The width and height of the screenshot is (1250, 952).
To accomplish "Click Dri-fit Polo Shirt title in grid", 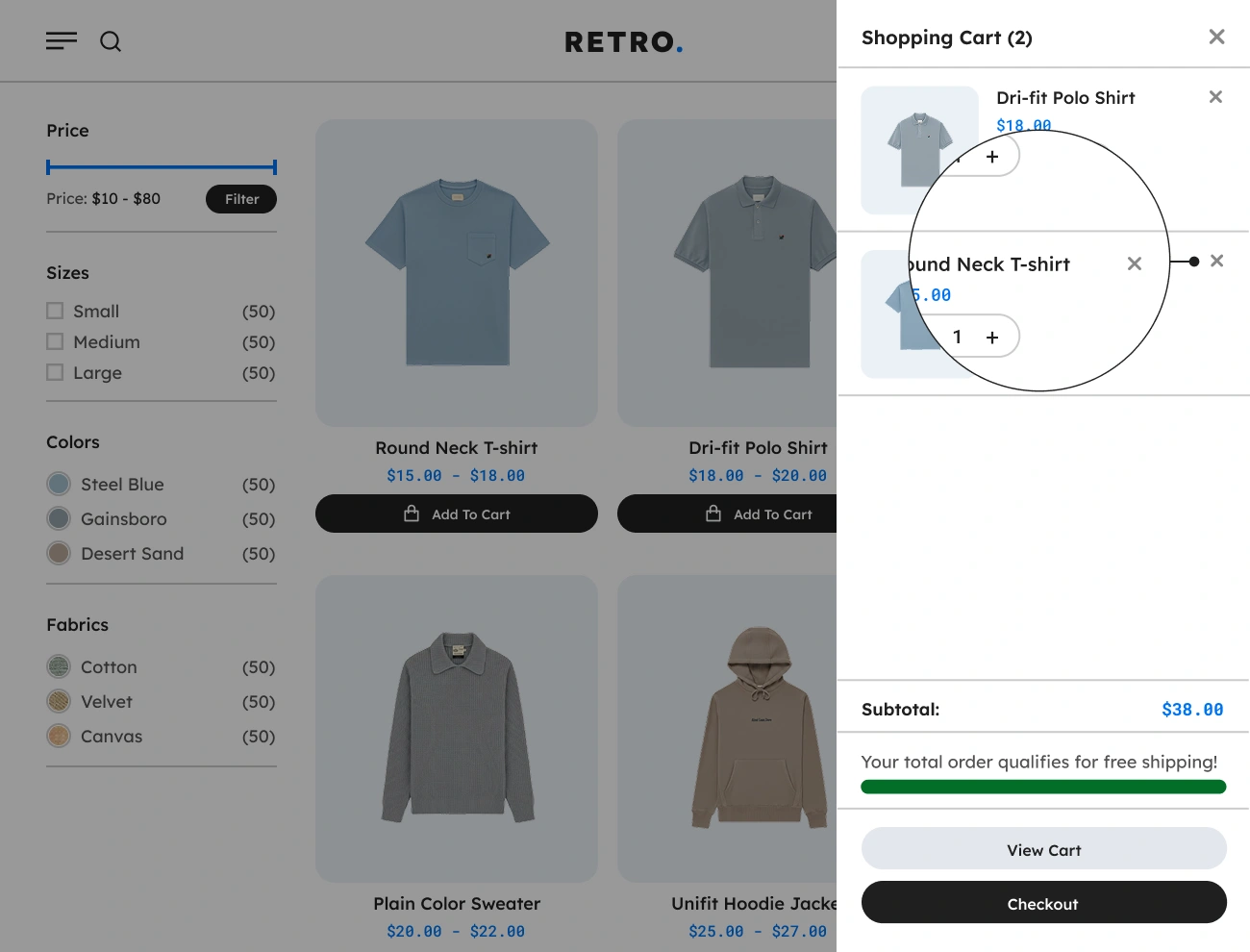I will 758,448.
